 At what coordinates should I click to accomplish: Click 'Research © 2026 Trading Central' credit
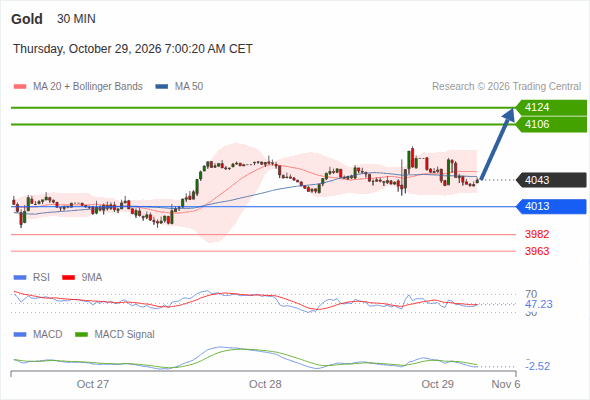(x=506, y=87)
